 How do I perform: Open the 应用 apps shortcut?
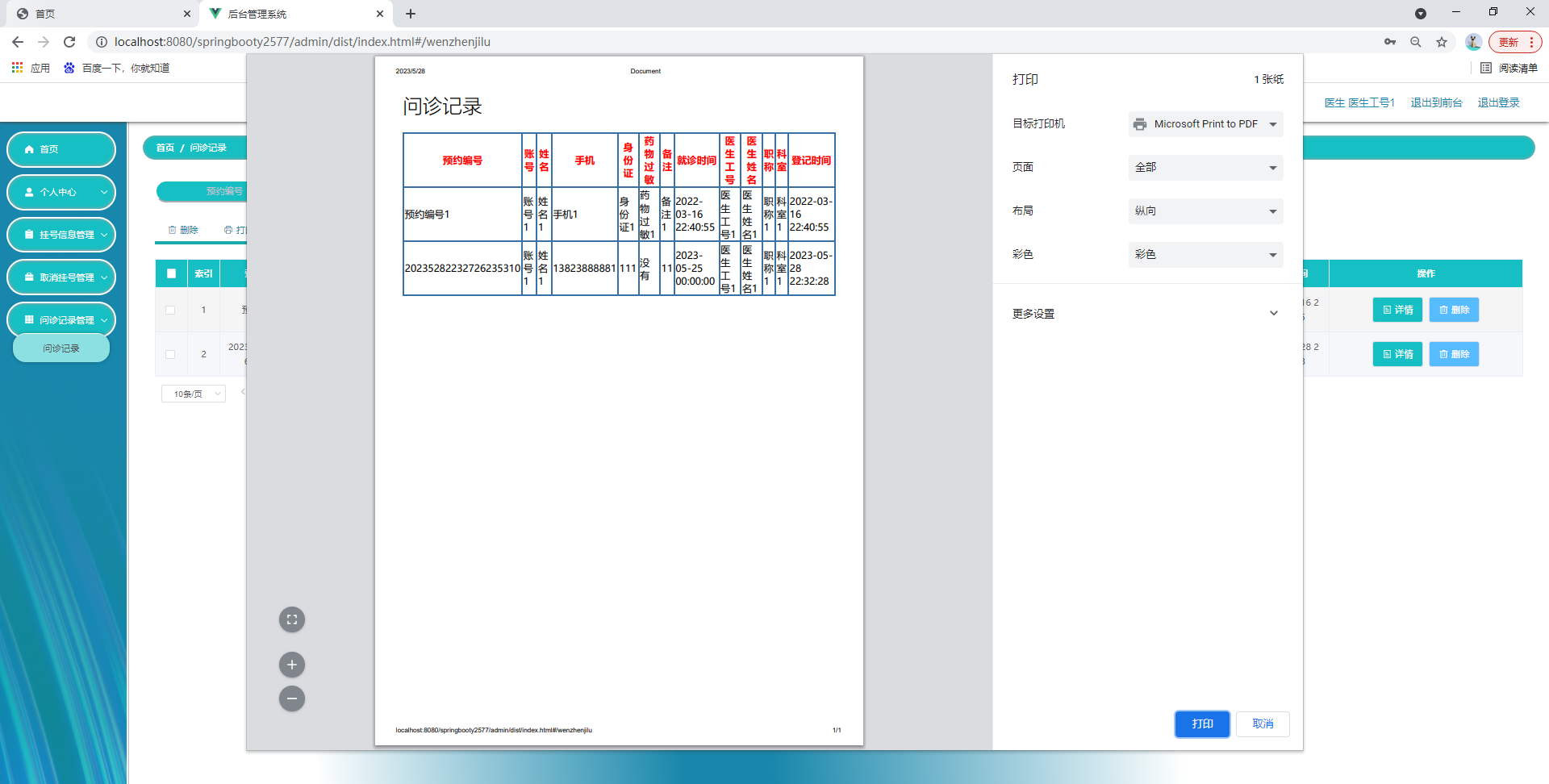(x=31, y=68)
